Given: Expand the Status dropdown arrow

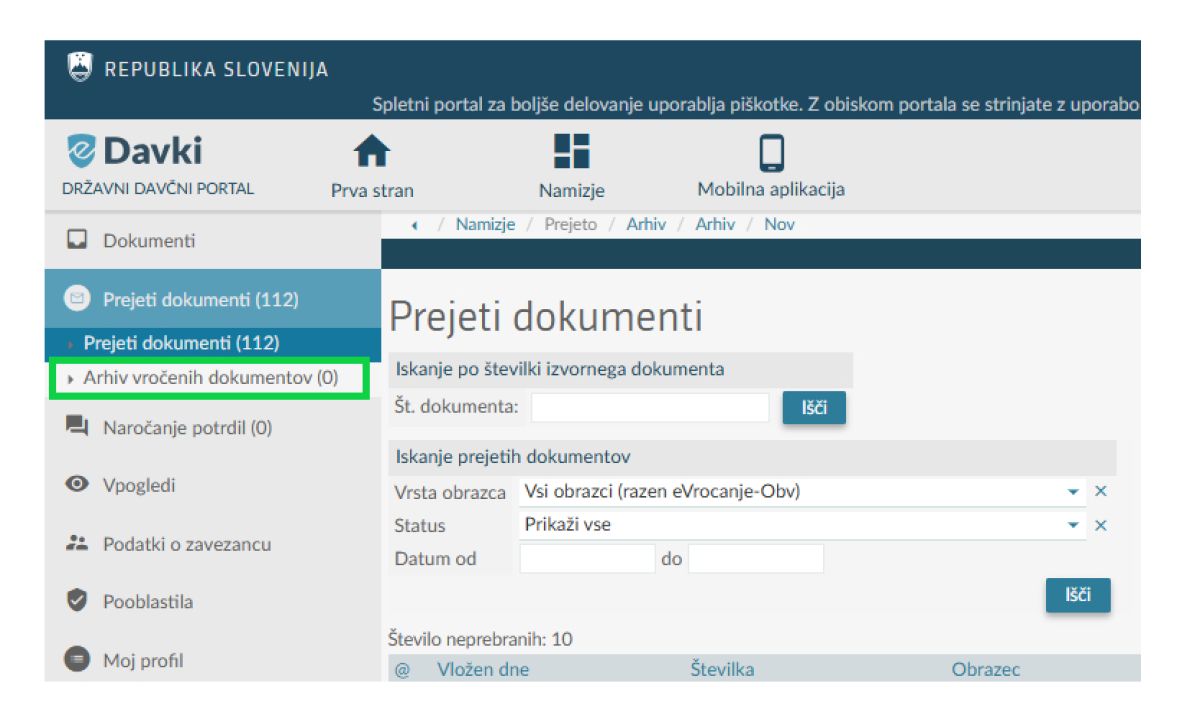Looking at the screenshot, I should (x=1073, y=526).
